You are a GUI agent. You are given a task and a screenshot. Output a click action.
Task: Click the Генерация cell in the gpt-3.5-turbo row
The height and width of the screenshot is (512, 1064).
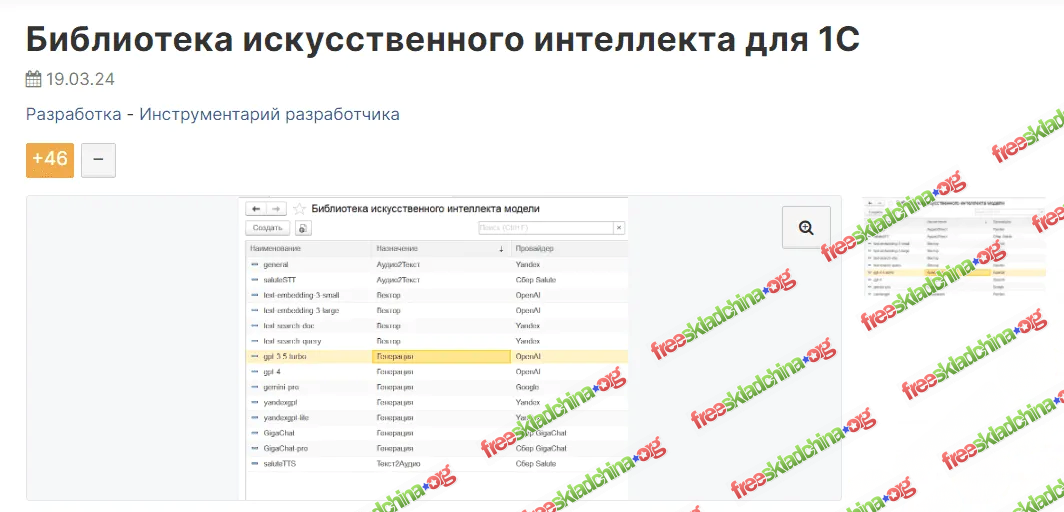[441, 357]
